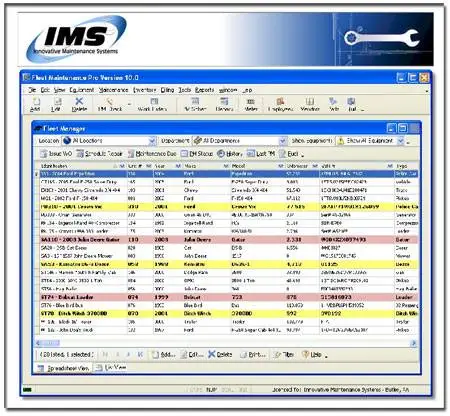Switch to the Spreadsheet View tab
The width and height of the screenshot is (450, 416).
coord(63,368)
